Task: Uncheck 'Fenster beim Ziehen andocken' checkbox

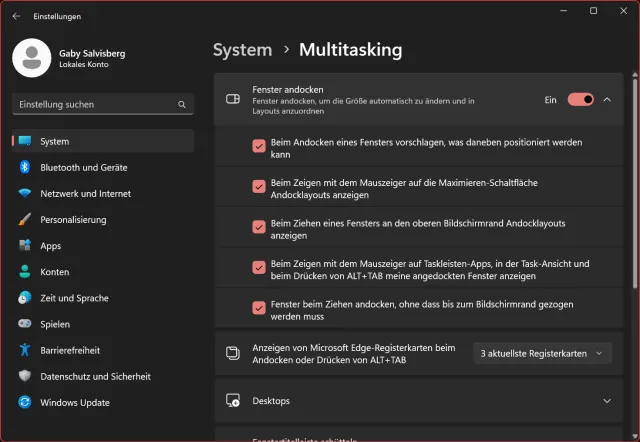Action: pyautogui.click(x=259, y=306)
